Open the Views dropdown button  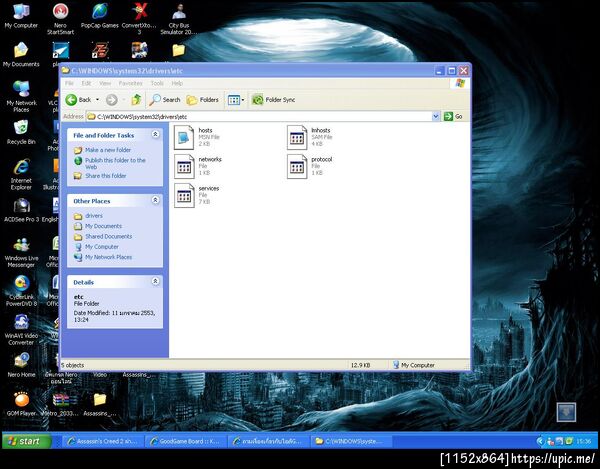(x=236, y=100)
